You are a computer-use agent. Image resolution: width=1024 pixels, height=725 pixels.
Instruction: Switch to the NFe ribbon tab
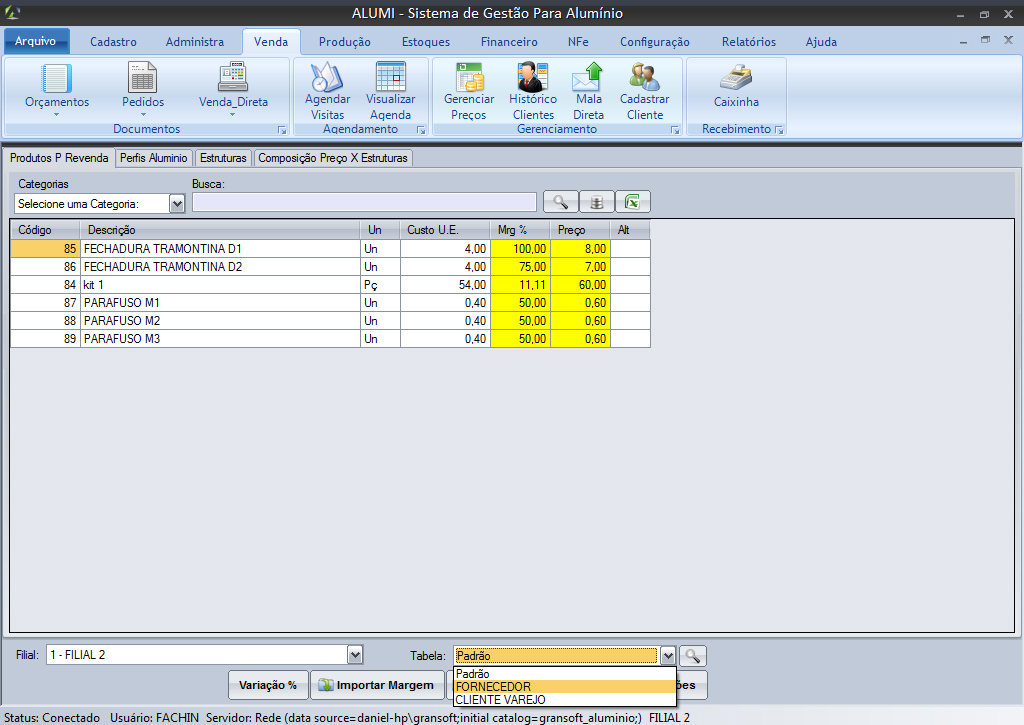pyautogui.click(x=578, y=42)
